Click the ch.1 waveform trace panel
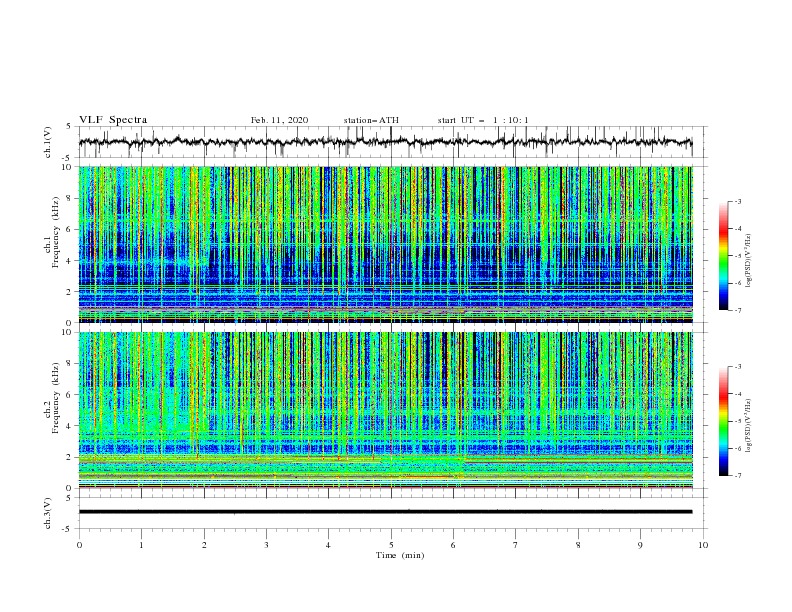The width and height of the screenshot is (792, 612). tap(393, 142)
